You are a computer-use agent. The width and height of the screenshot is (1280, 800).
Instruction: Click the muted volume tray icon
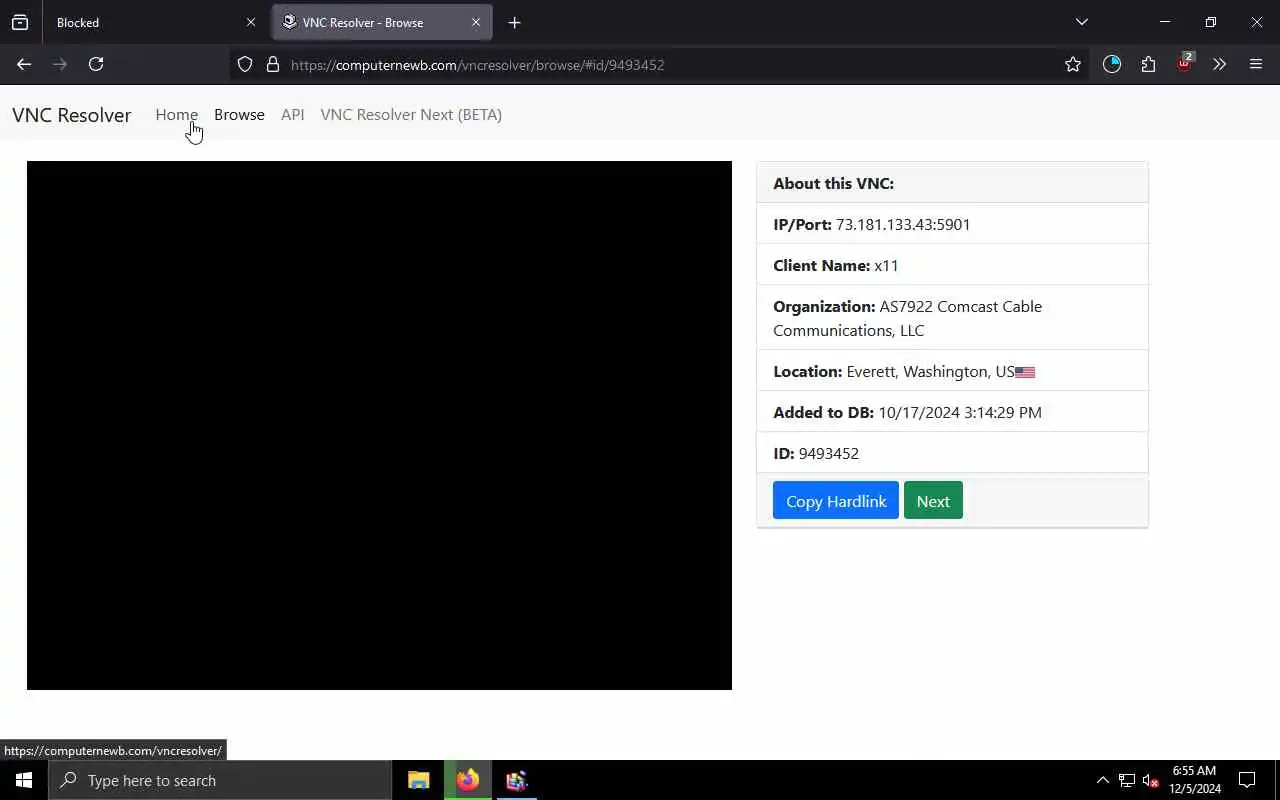tap(1151, 781)
